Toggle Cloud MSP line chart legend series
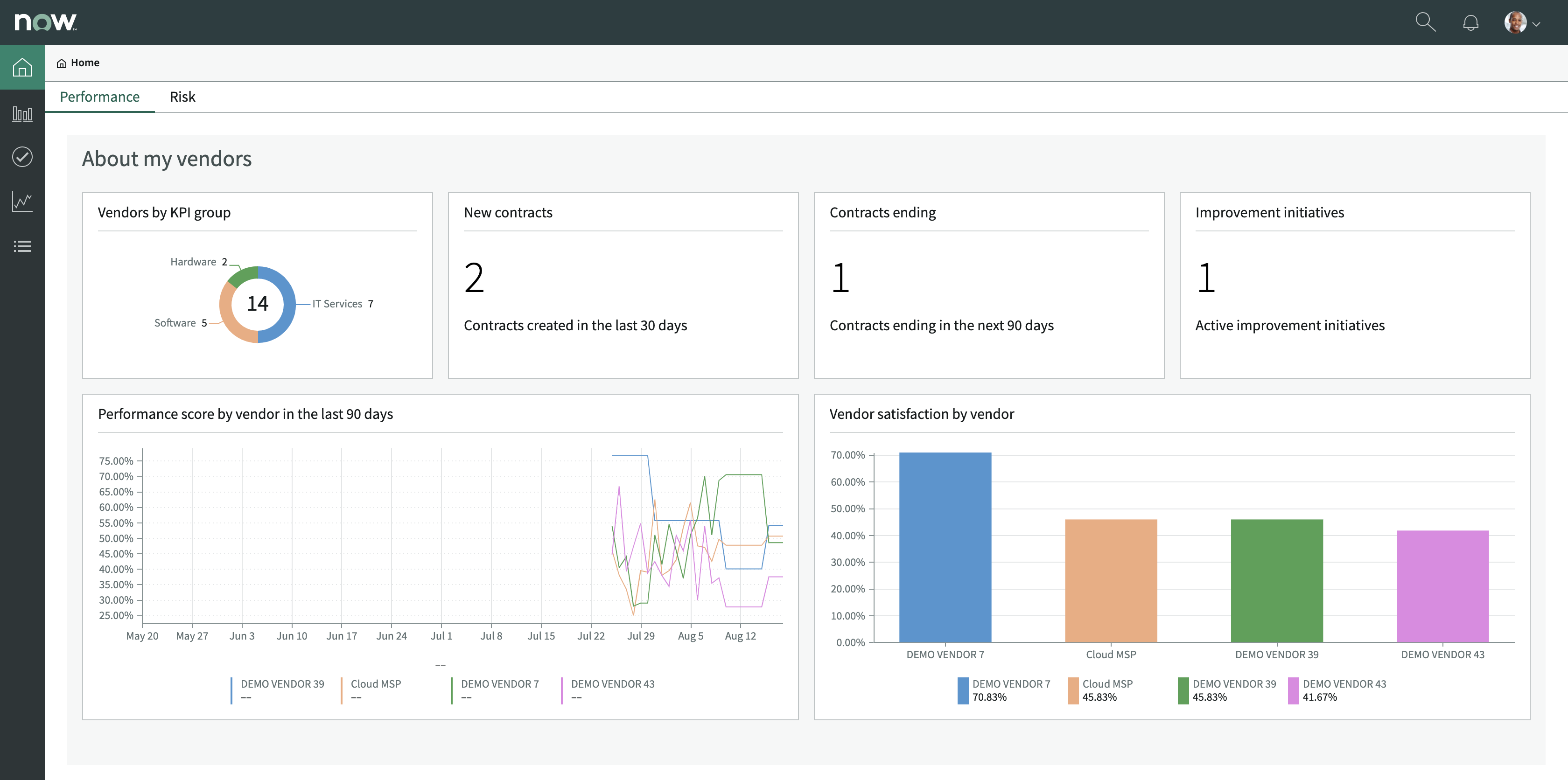This screenshot has width=1568, height=780. (376, 684)
